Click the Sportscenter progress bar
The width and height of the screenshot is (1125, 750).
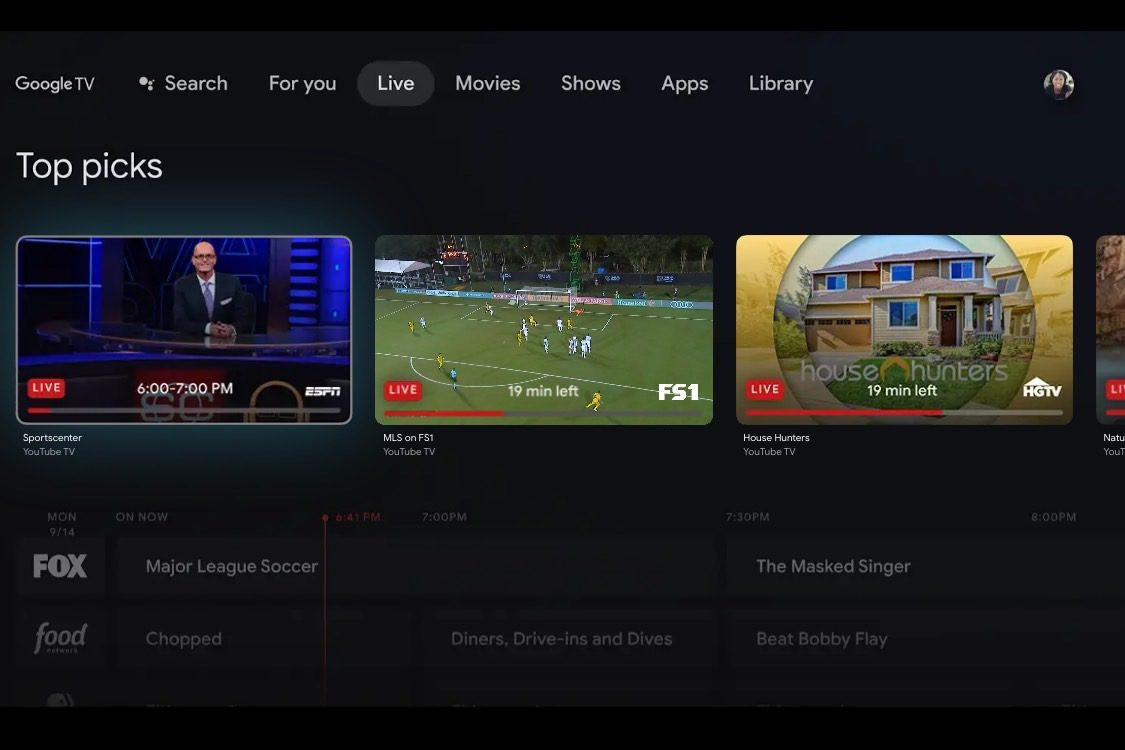pos(184,411)
